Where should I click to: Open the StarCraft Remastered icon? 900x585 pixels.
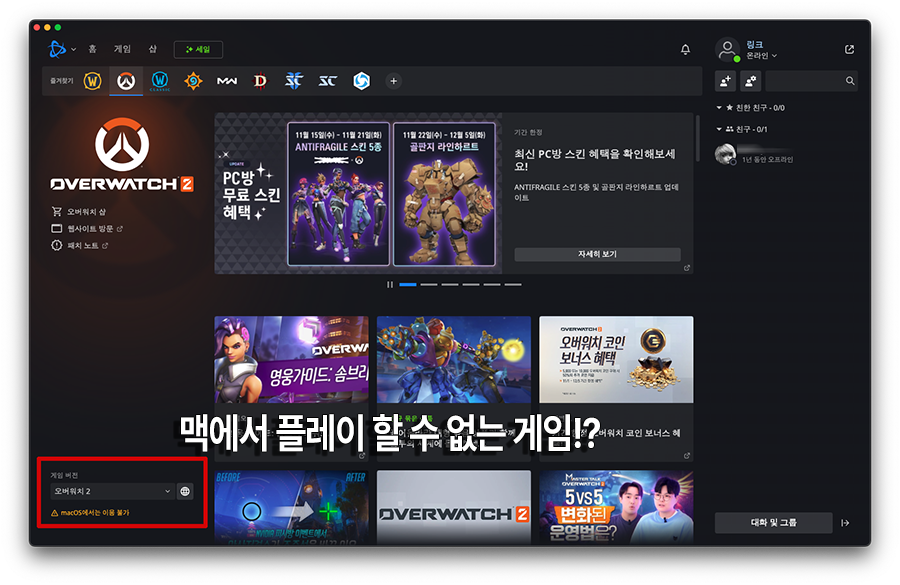pyautogui.click(x=327, y=81)
